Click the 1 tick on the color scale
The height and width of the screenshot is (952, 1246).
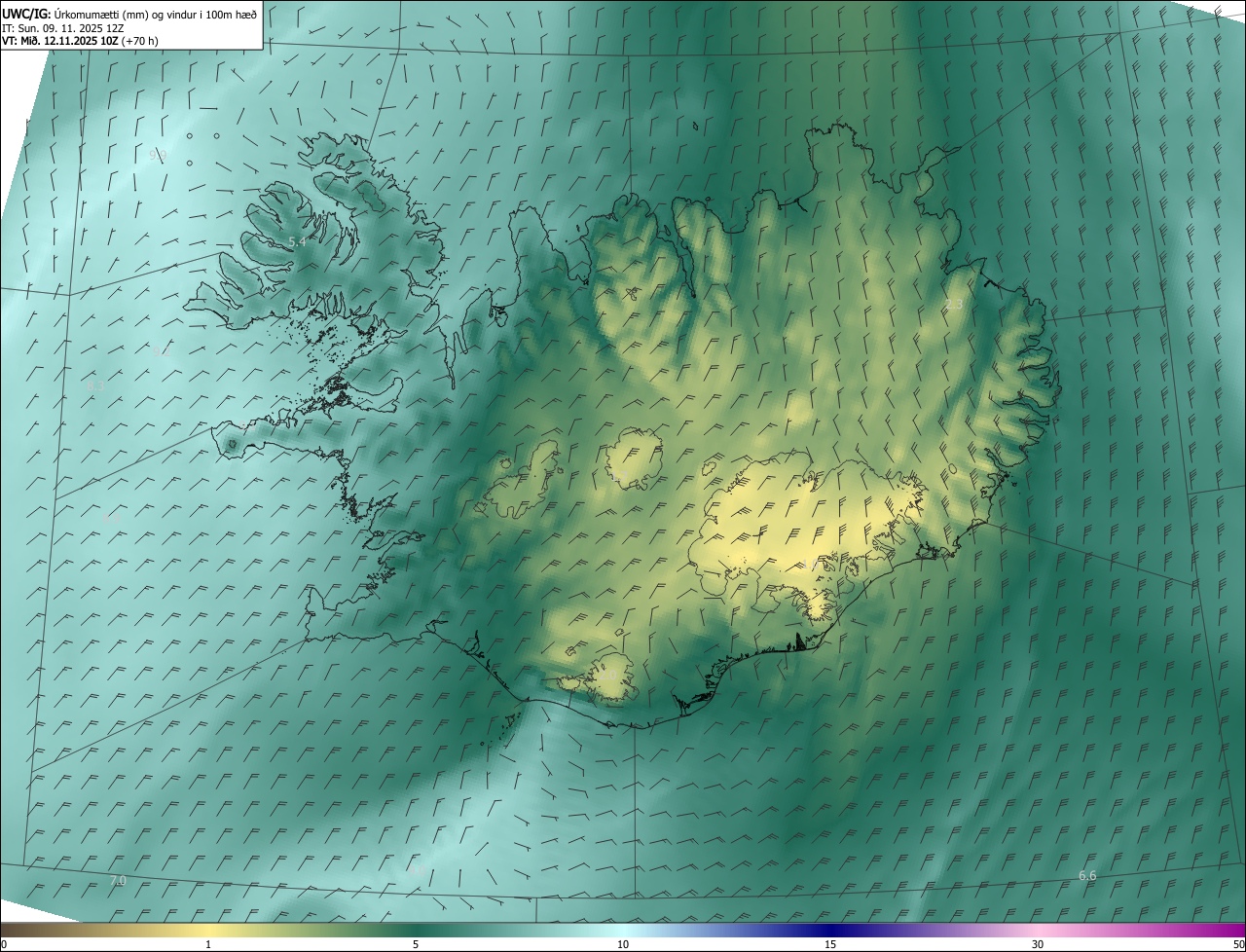[208, 945]
